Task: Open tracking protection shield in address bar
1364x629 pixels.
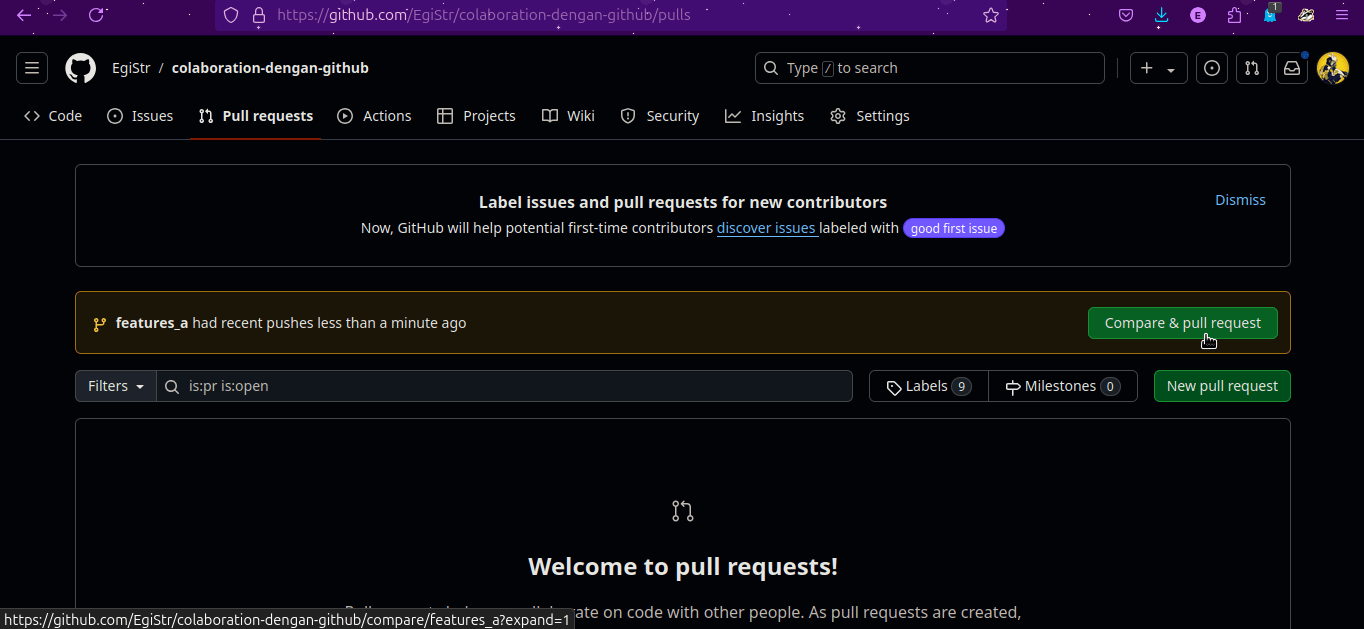Action: coord(231,15)
